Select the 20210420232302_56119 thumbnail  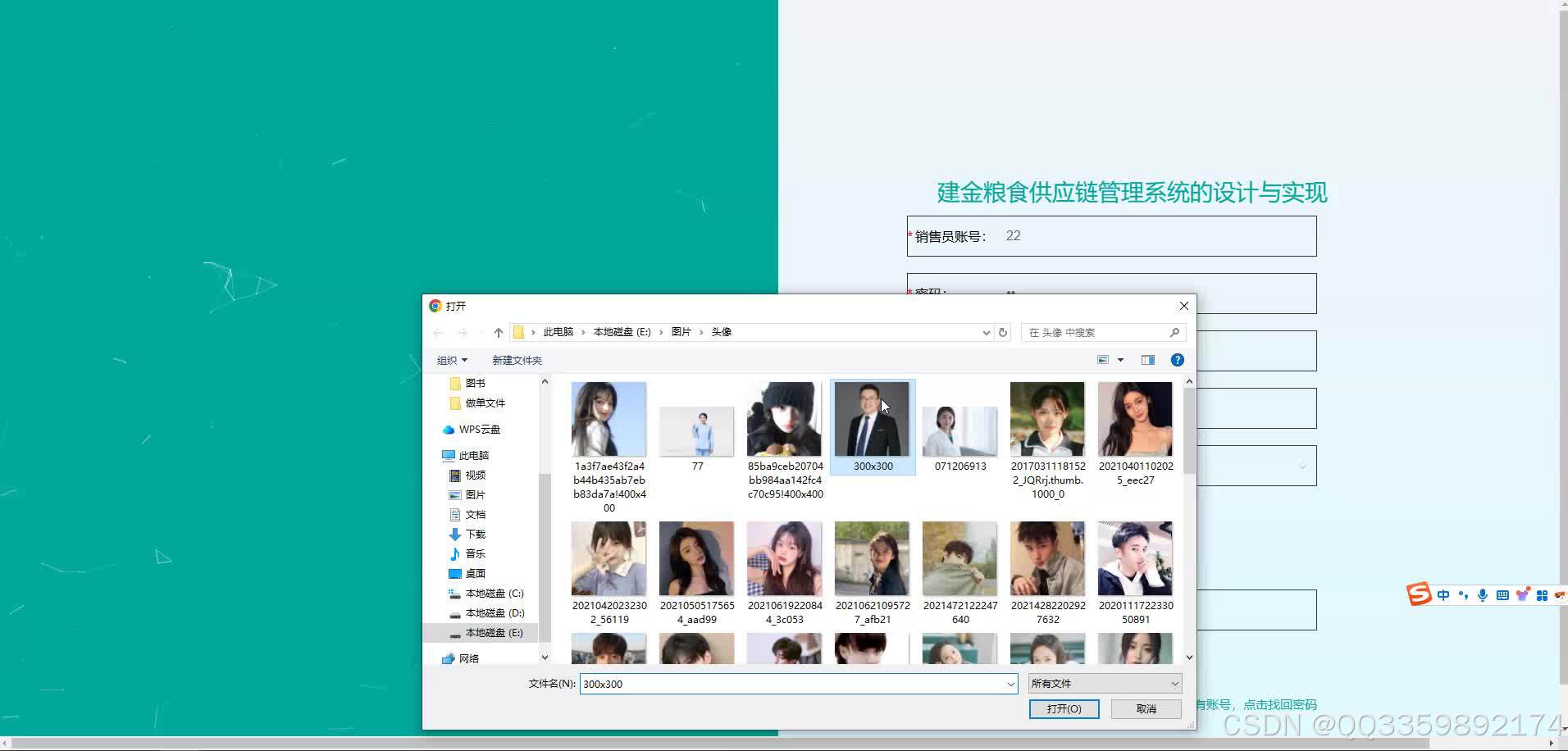pyautogui.click(x=609, y=558)
